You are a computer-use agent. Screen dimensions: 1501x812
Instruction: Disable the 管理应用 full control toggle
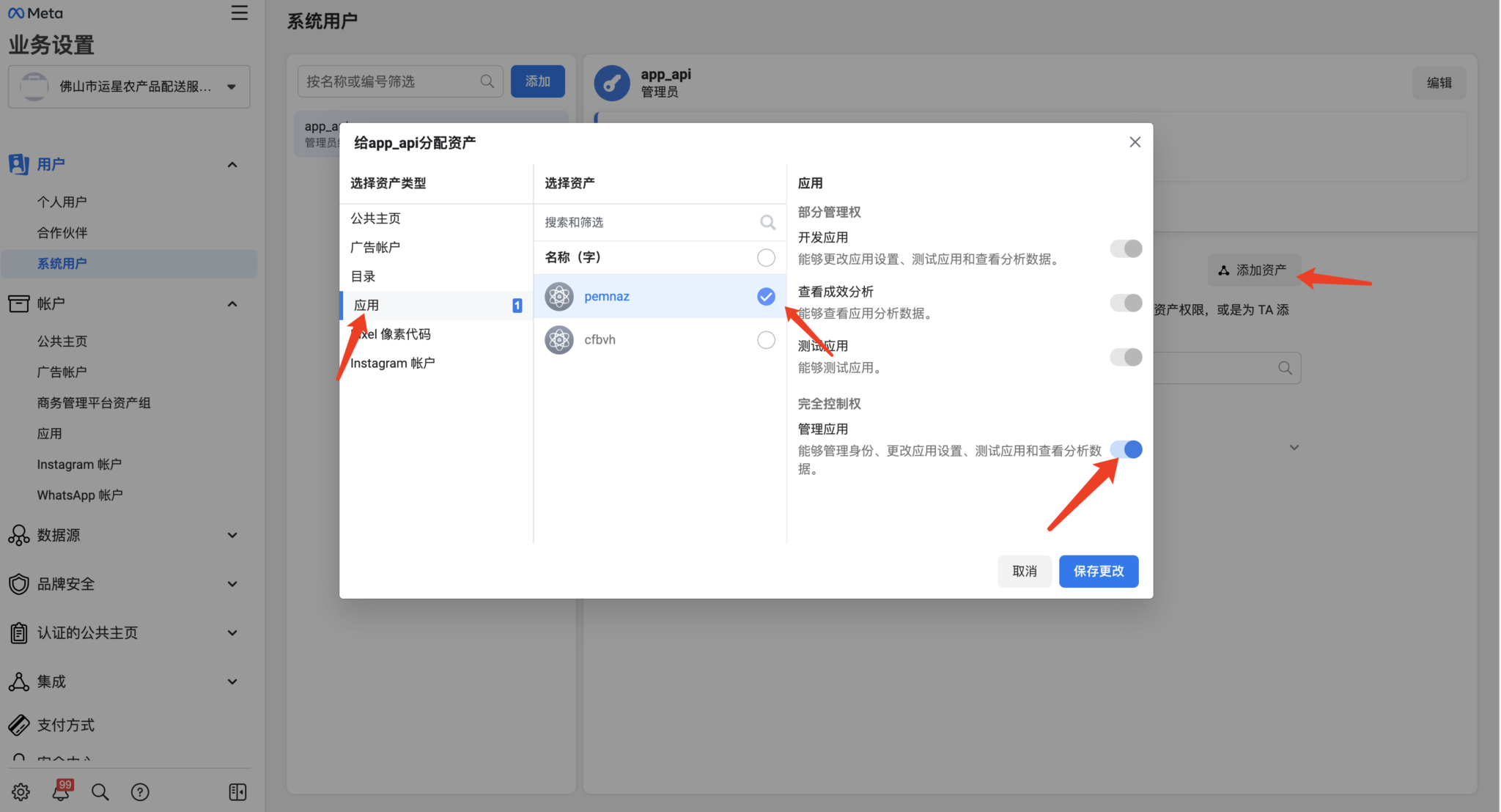1126,449
